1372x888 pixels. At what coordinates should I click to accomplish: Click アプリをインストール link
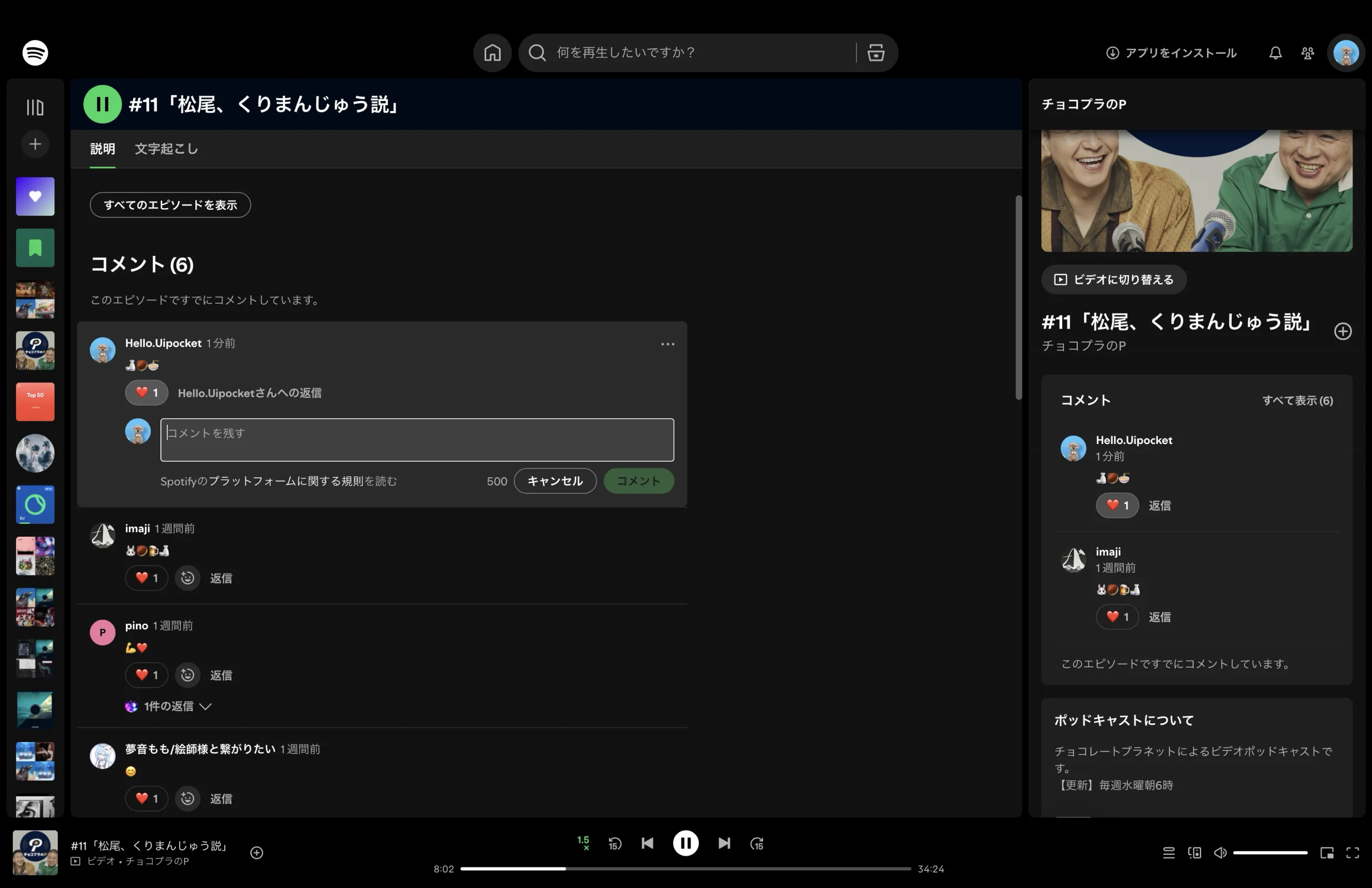tap(1171, 53)
